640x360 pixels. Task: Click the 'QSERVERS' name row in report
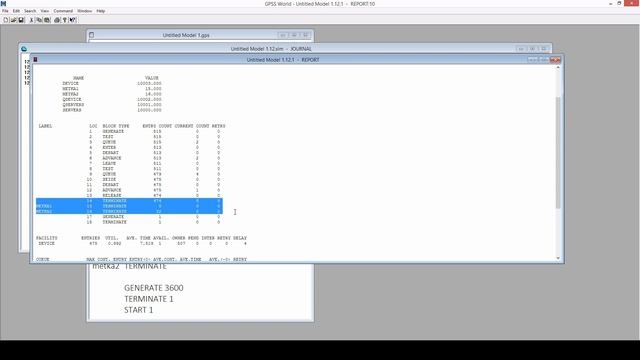[x=112, y=104]
